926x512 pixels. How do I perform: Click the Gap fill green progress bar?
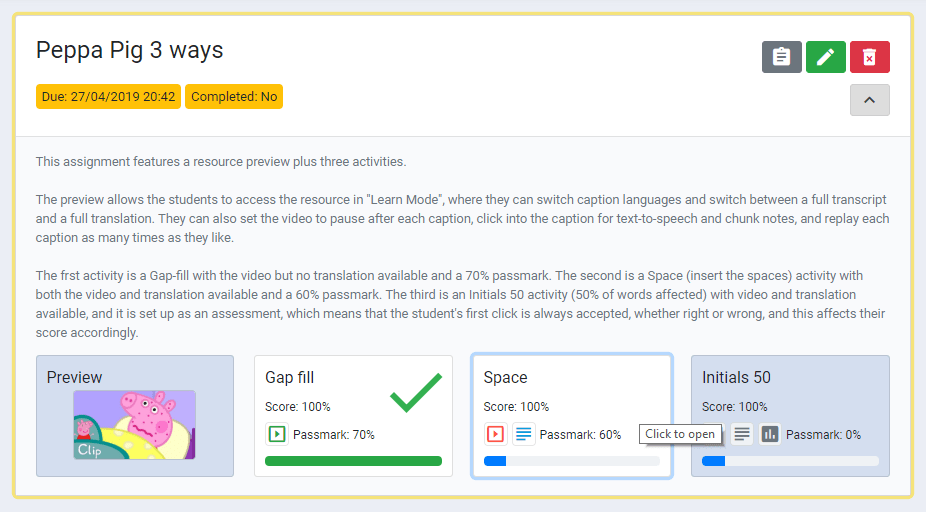[353, 461]
